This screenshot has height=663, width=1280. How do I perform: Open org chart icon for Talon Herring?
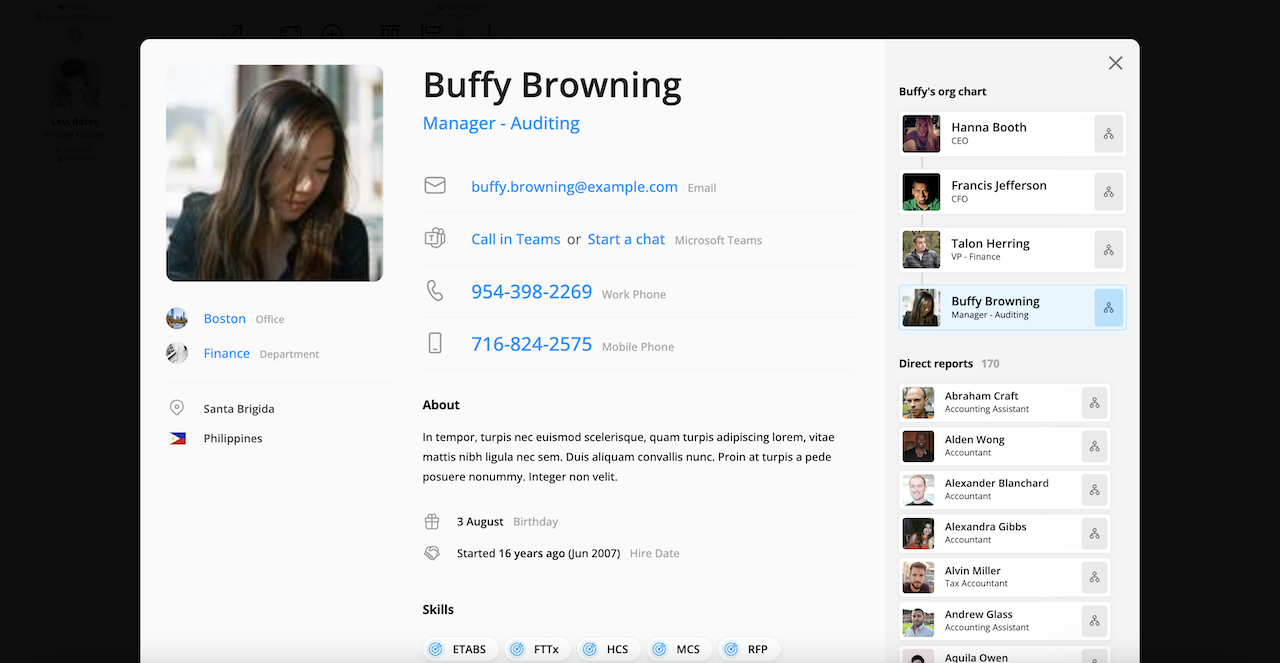coord(1109,250)
